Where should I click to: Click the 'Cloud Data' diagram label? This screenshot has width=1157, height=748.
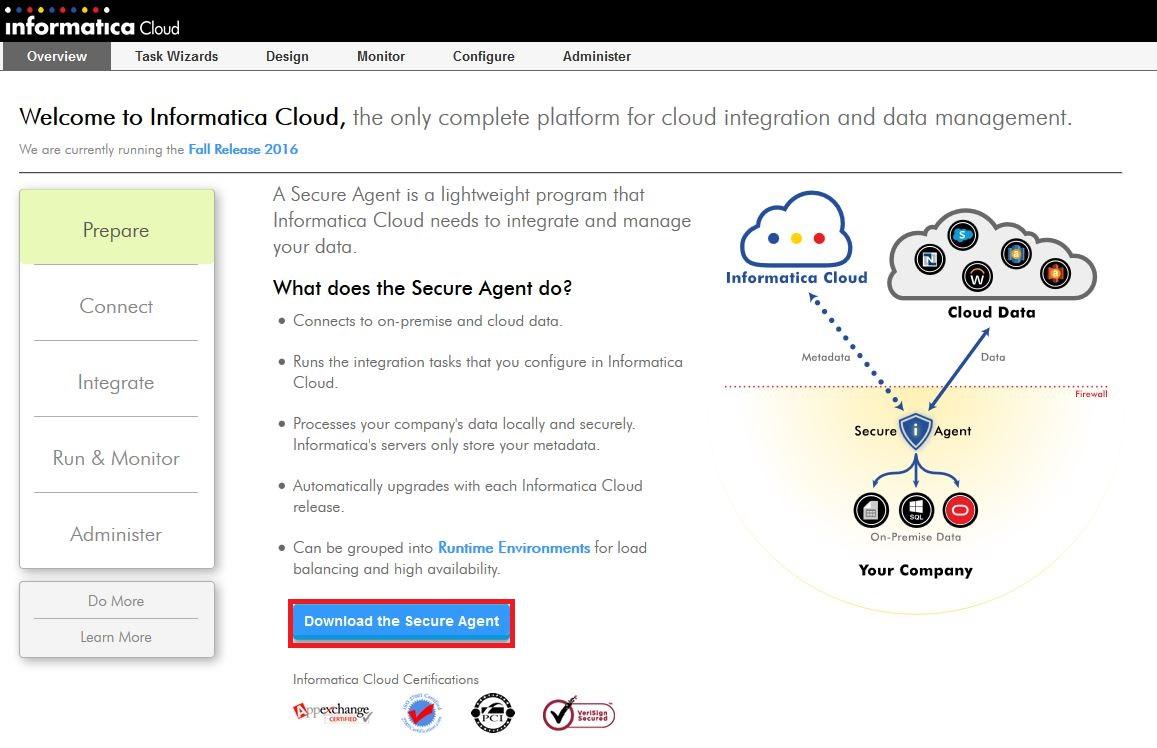click(991, 312)
